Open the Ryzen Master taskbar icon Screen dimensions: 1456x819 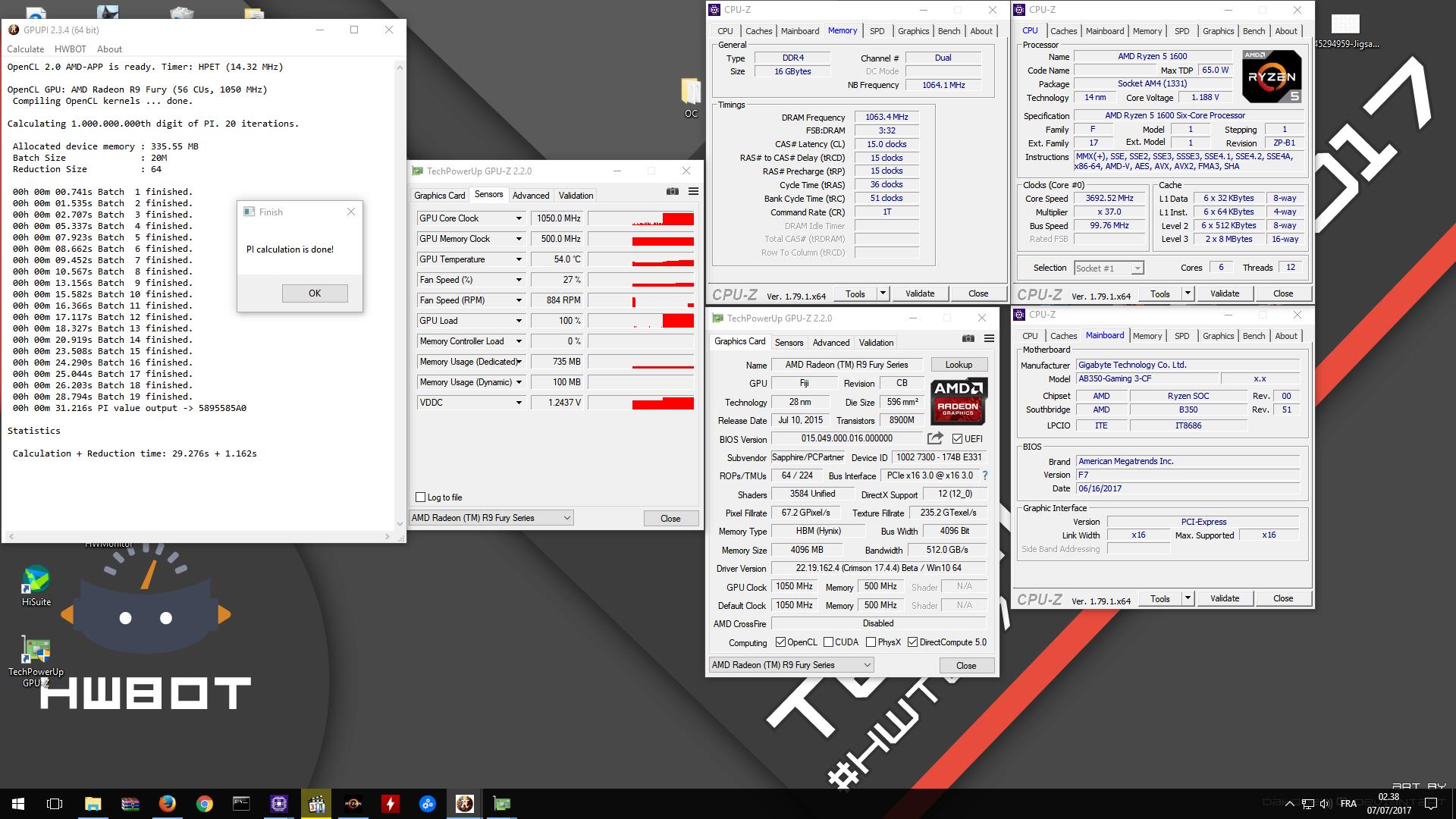[353, 804]
